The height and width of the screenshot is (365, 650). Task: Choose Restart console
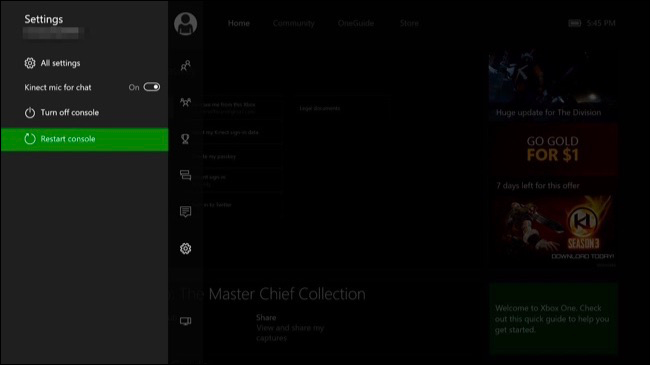85,139
